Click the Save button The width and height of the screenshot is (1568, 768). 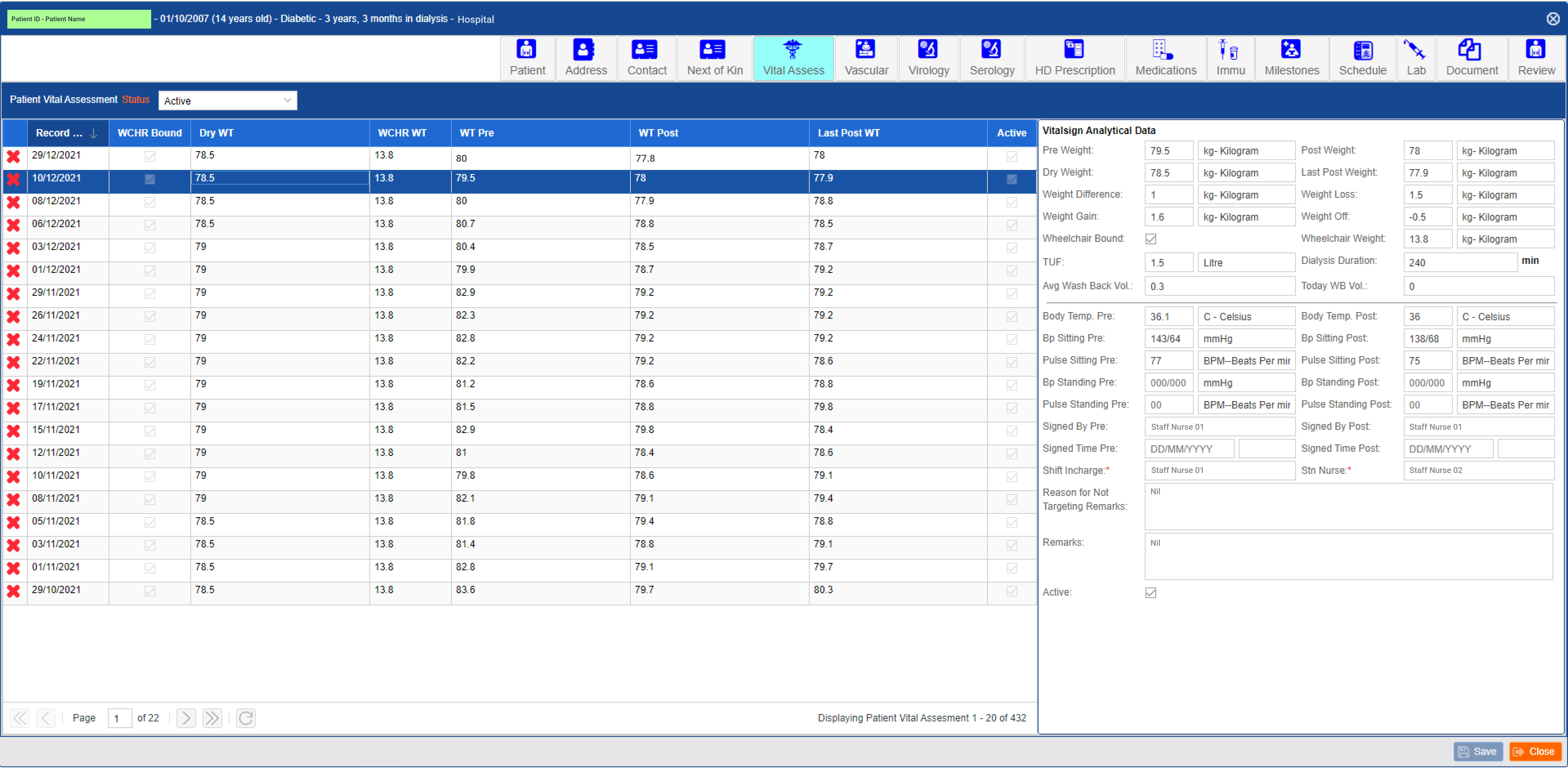[1477, 752]
